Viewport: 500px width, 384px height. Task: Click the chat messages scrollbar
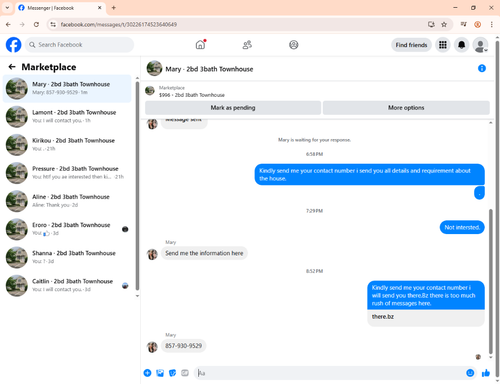491,282
